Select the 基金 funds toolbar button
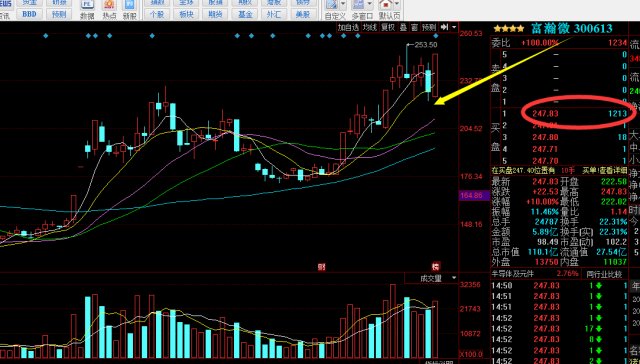The width and height of the screenshot is (640, 364). point(245,14)
